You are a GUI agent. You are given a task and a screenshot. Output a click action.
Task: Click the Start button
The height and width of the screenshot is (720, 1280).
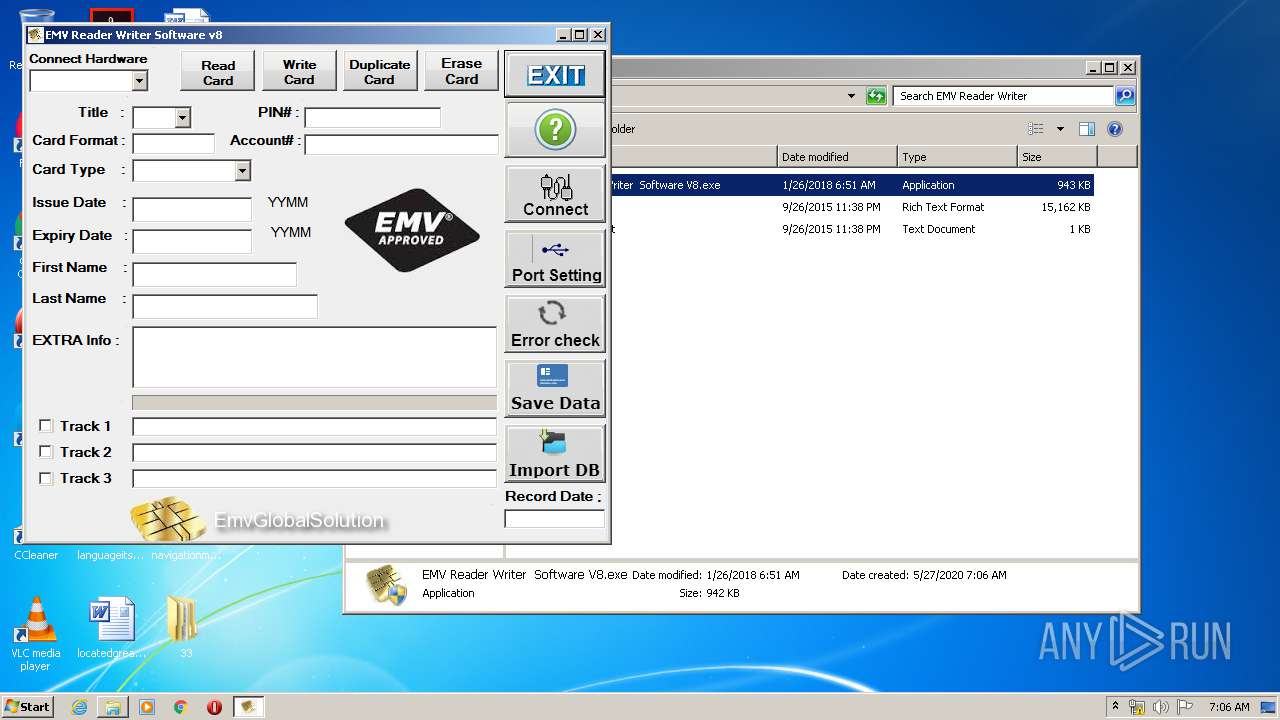(27, 707)
